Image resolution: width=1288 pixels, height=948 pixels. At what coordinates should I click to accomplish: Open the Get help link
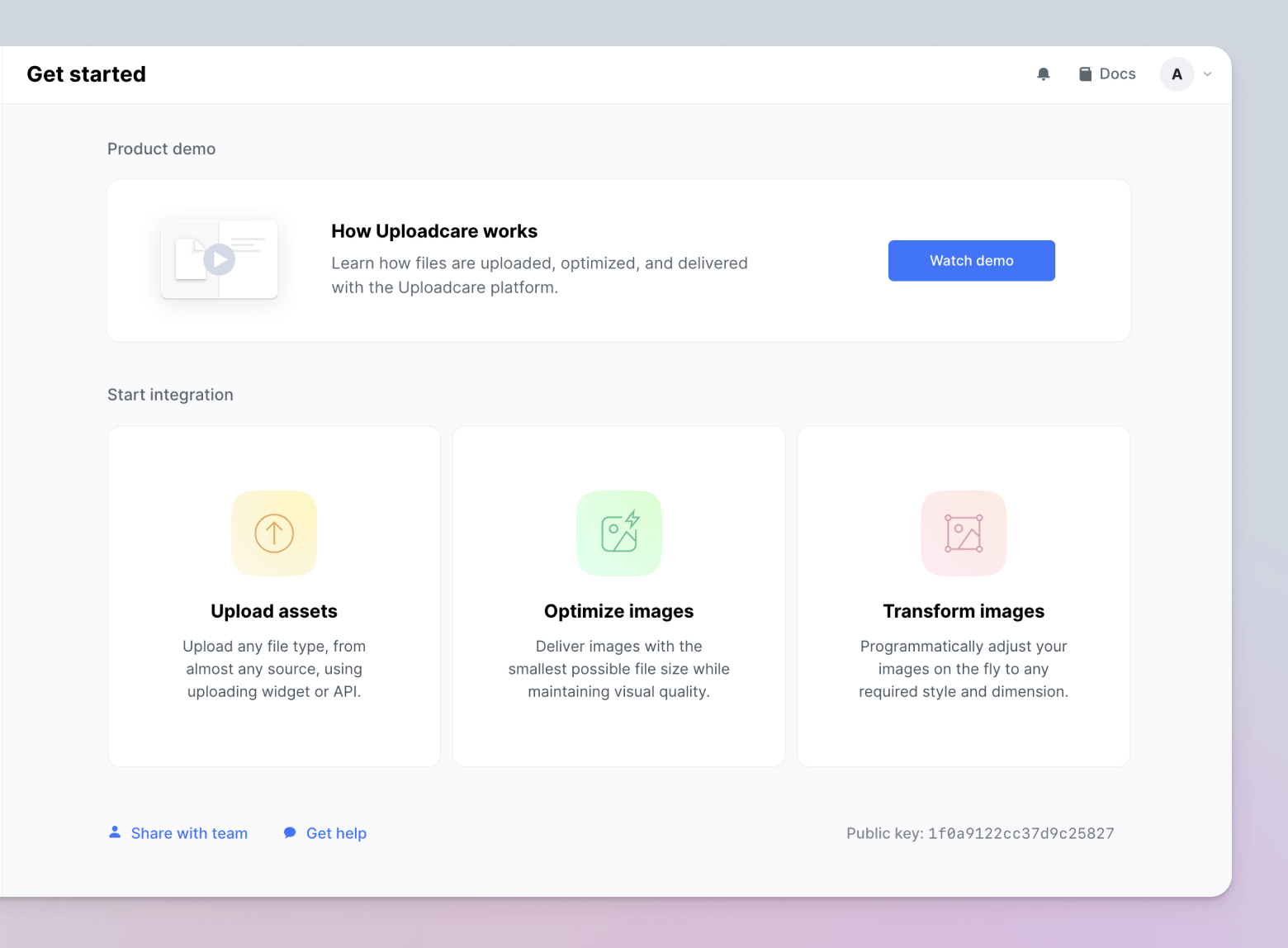click(336, 833)
